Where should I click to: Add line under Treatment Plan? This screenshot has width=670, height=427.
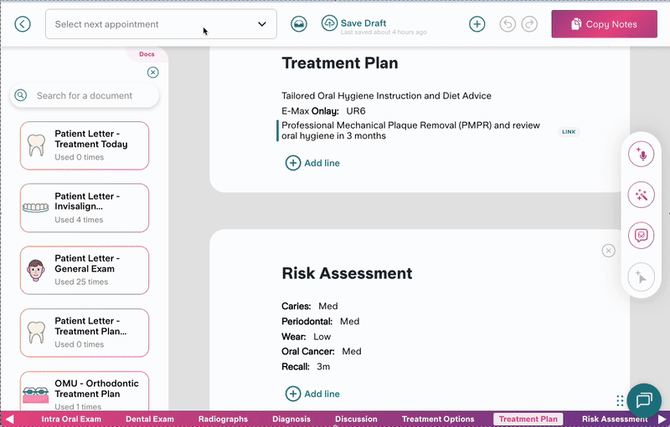point(313,162)
